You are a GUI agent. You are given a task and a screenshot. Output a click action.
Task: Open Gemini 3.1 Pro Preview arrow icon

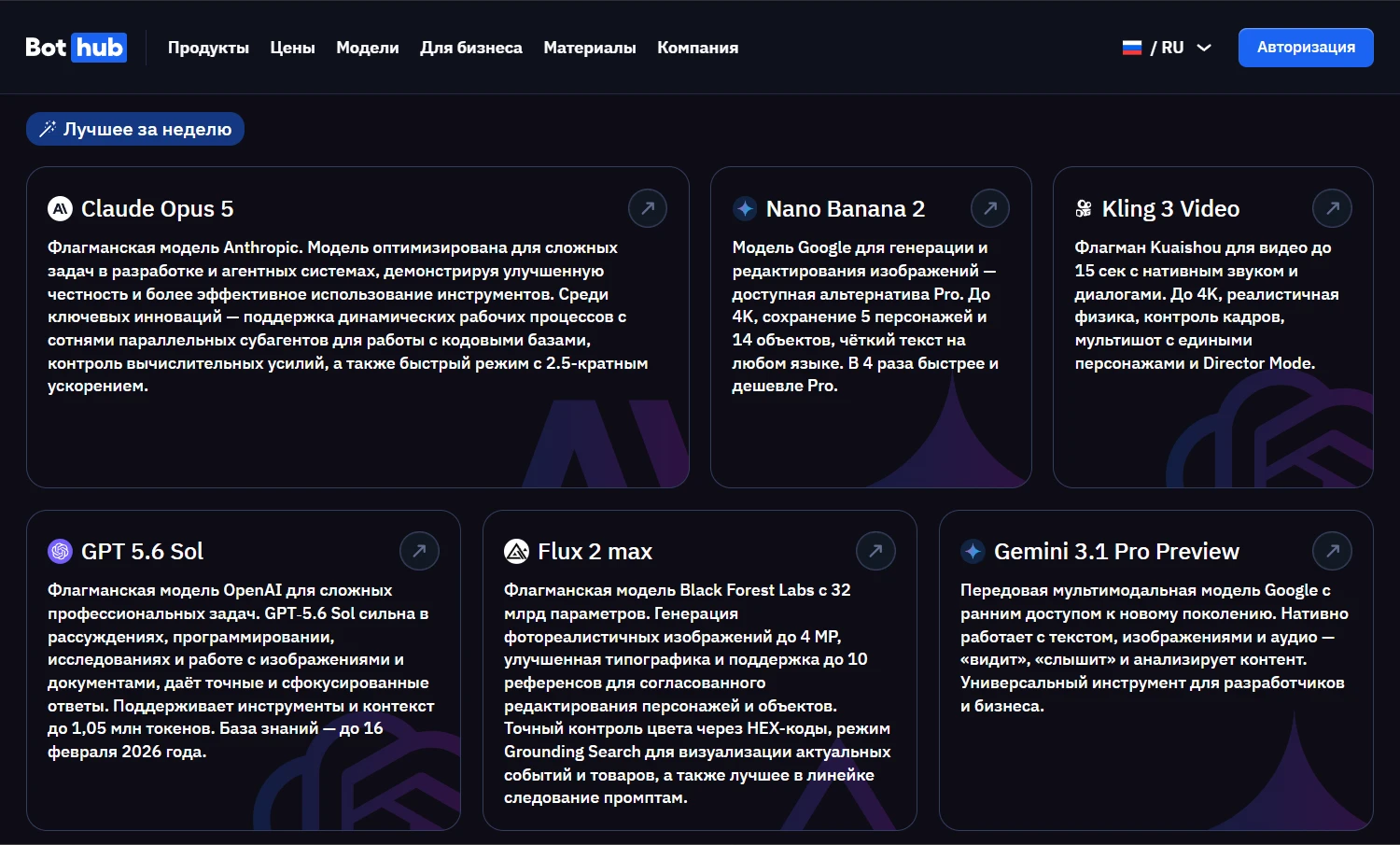(1333, 551)
